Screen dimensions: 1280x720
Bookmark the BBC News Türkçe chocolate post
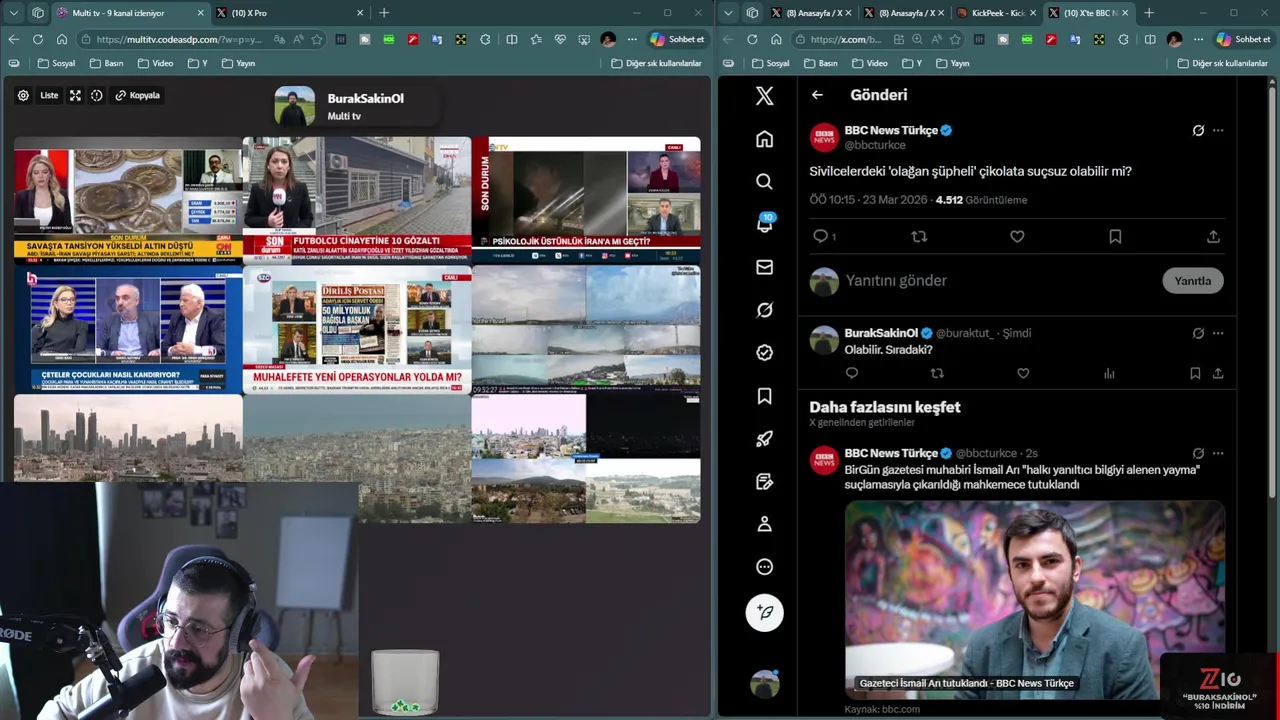[x=1115, y=237]
